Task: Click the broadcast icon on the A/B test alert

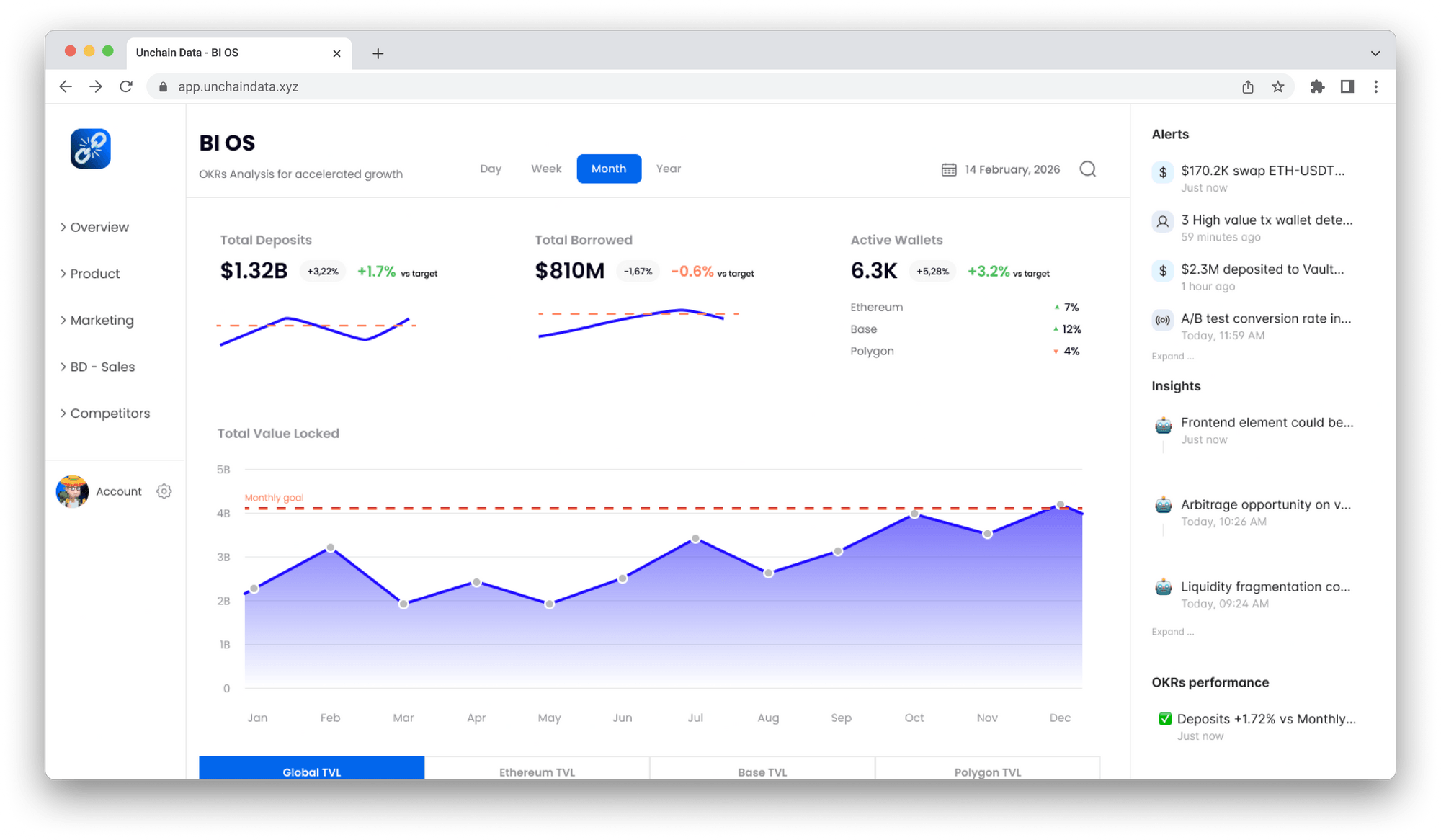Action: click(1162, 319)
